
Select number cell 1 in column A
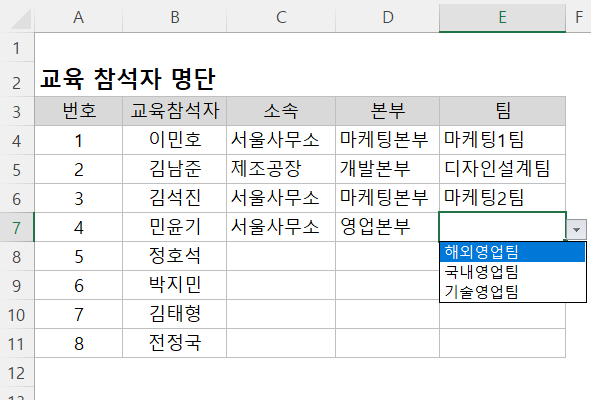pyautogui.click(x=78, y=140)
